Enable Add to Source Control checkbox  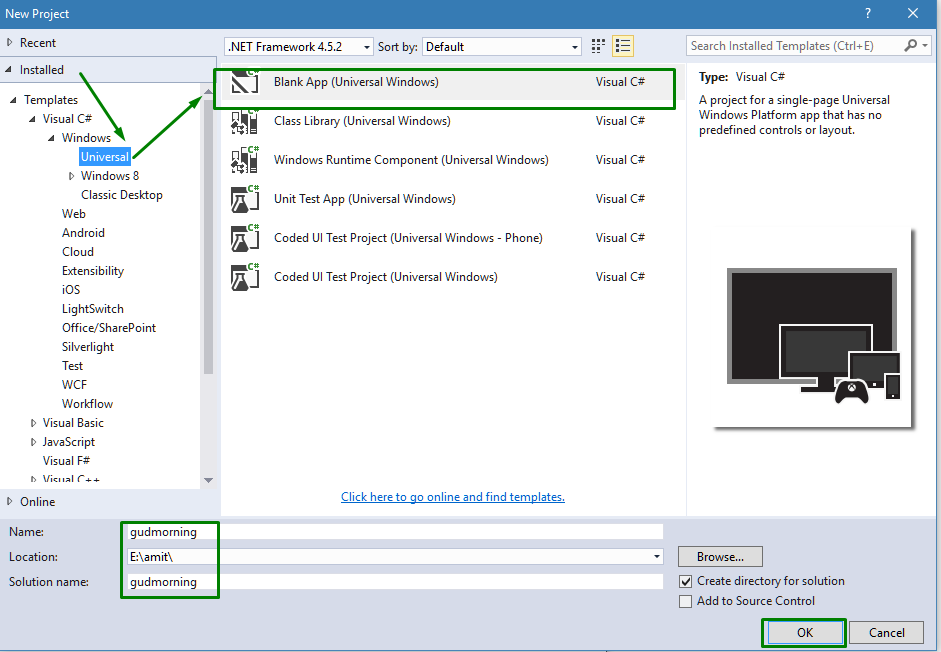point(685,601)
